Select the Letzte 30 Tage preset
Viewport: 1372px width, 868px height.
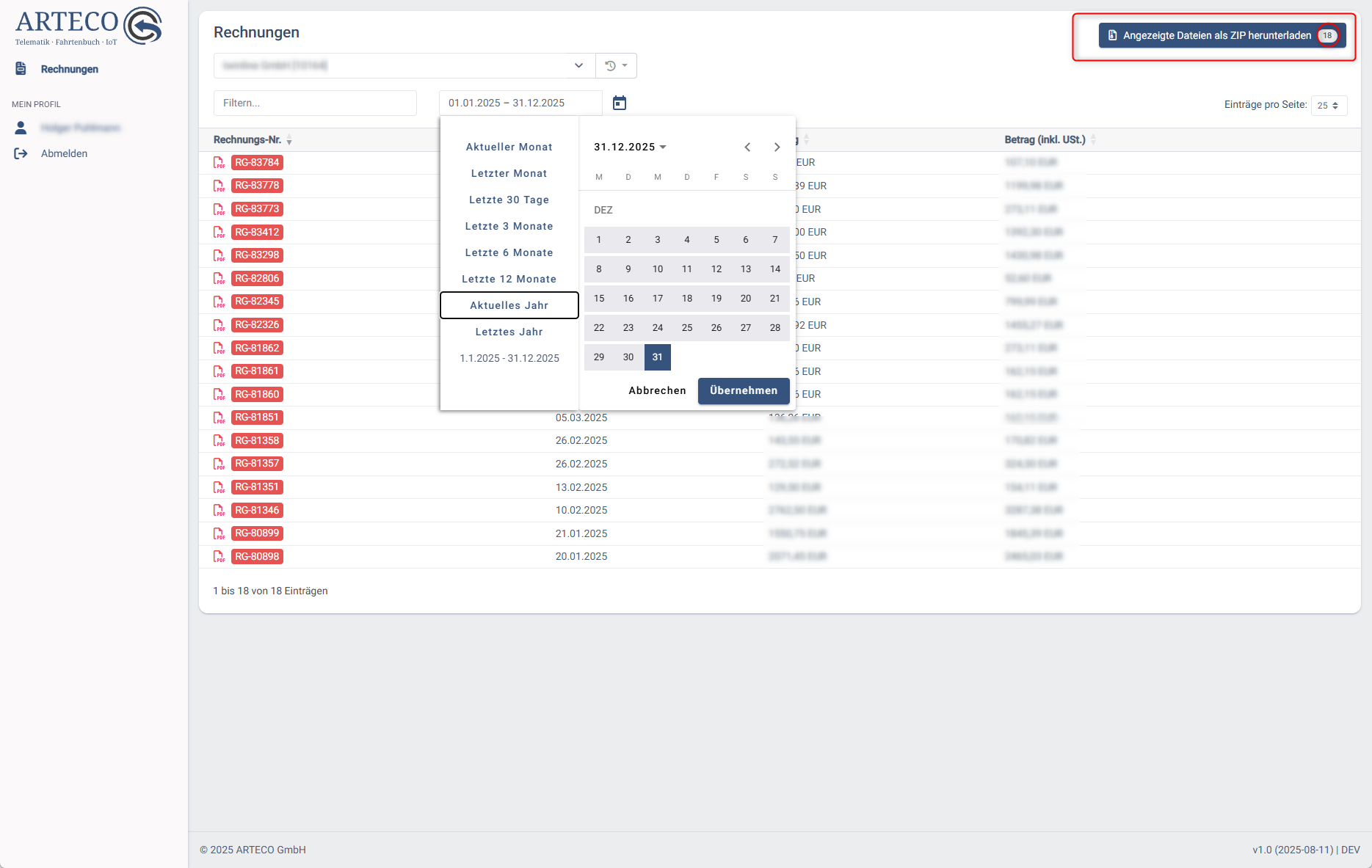[509, 200]
